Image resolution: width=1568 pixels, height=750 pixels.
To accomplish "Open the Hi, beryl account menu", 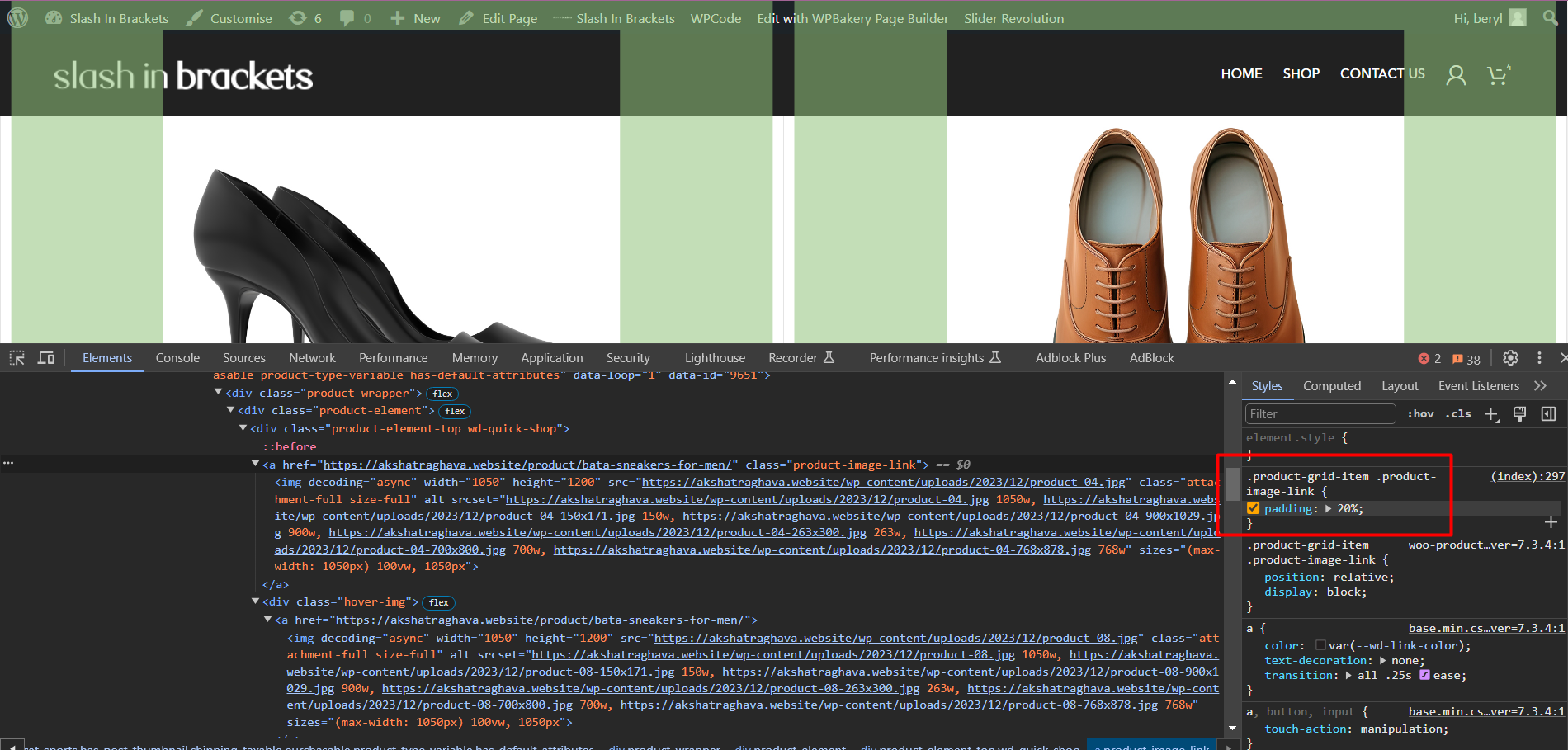I will point(1490,18).
